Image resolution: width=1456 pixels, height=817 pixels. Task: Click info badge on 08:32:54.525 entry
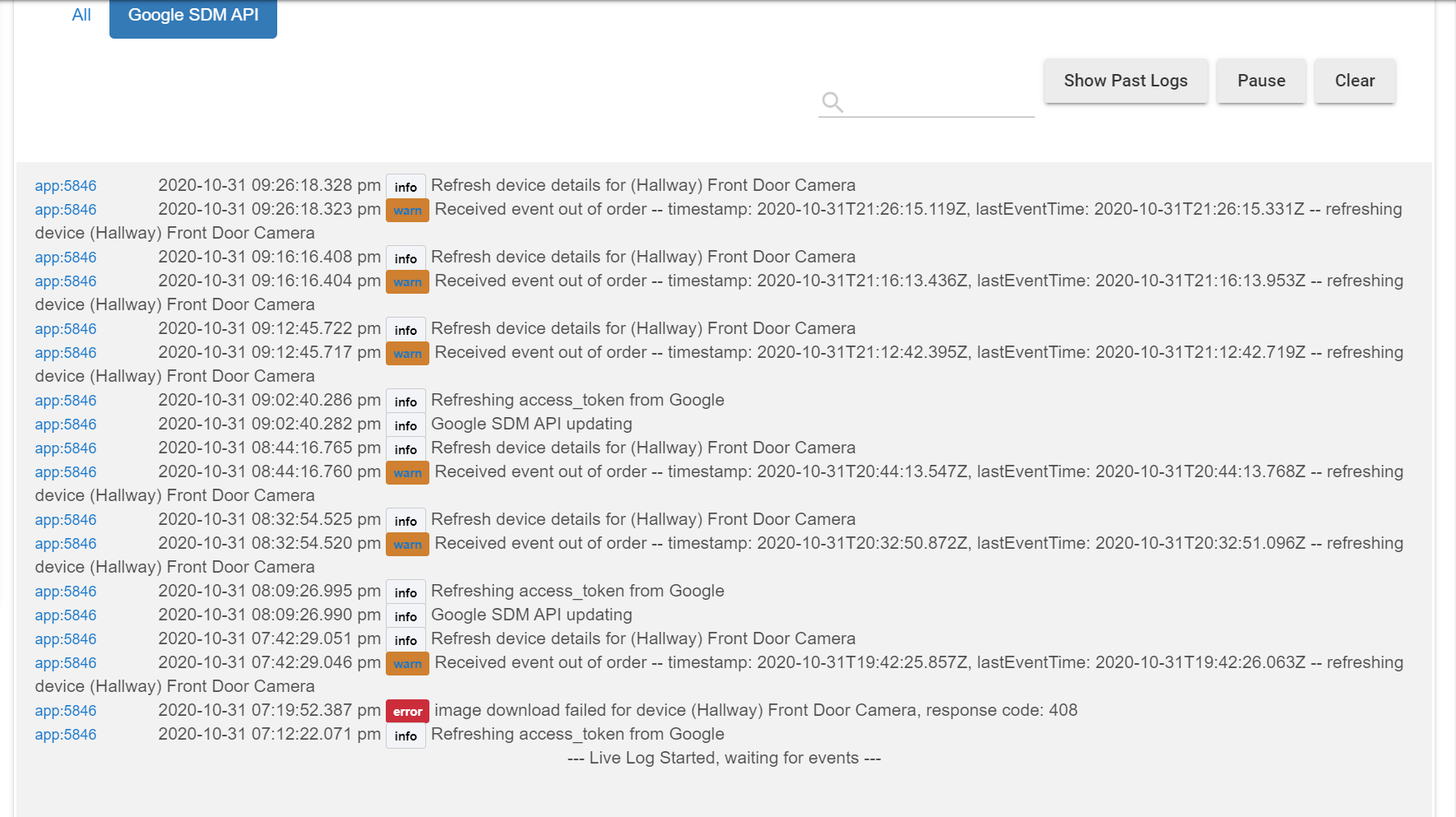pyautogui.click(x=406, y=521)
